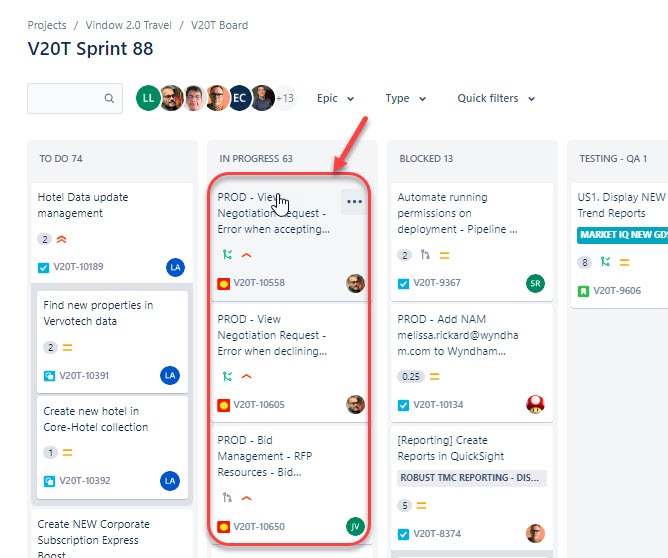The height and width of the screenshot is (558, 668).
Task: Click the Projects breadcrumb link
Action: (47, 25)
